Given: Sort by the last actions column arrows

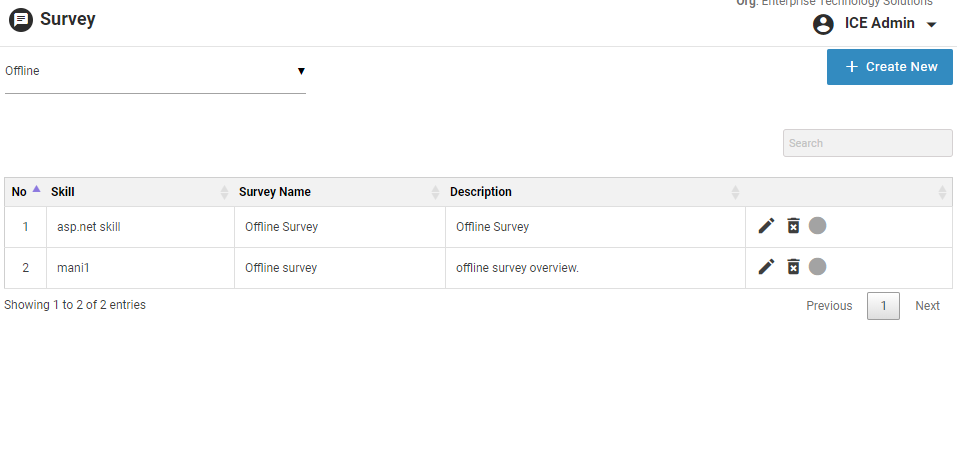Looking at the screenshot, I should click(942, 192).
